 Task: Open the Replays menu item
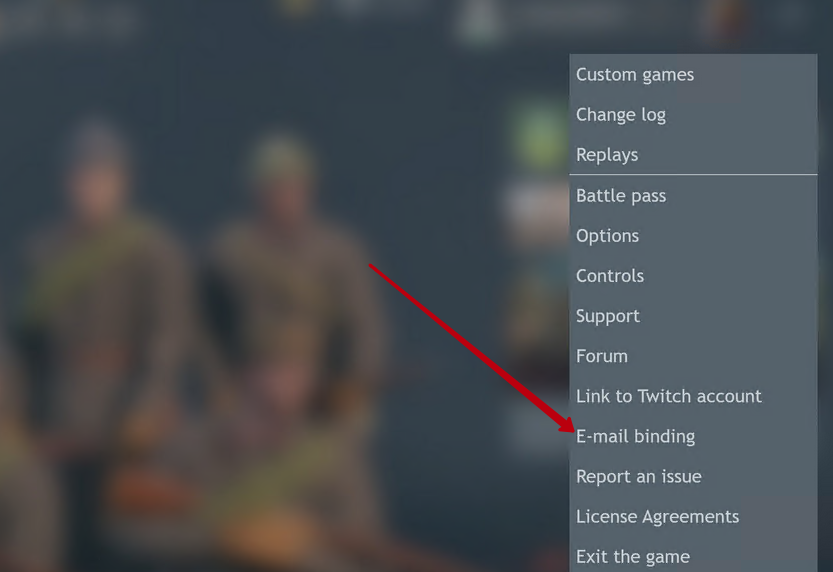[x=693, y=155]
